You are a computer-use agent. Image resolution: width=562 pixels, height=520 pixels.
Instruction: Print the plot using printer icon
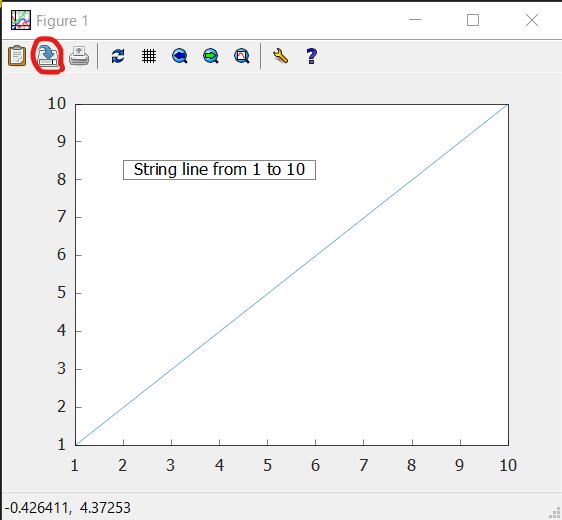(79, 56)
